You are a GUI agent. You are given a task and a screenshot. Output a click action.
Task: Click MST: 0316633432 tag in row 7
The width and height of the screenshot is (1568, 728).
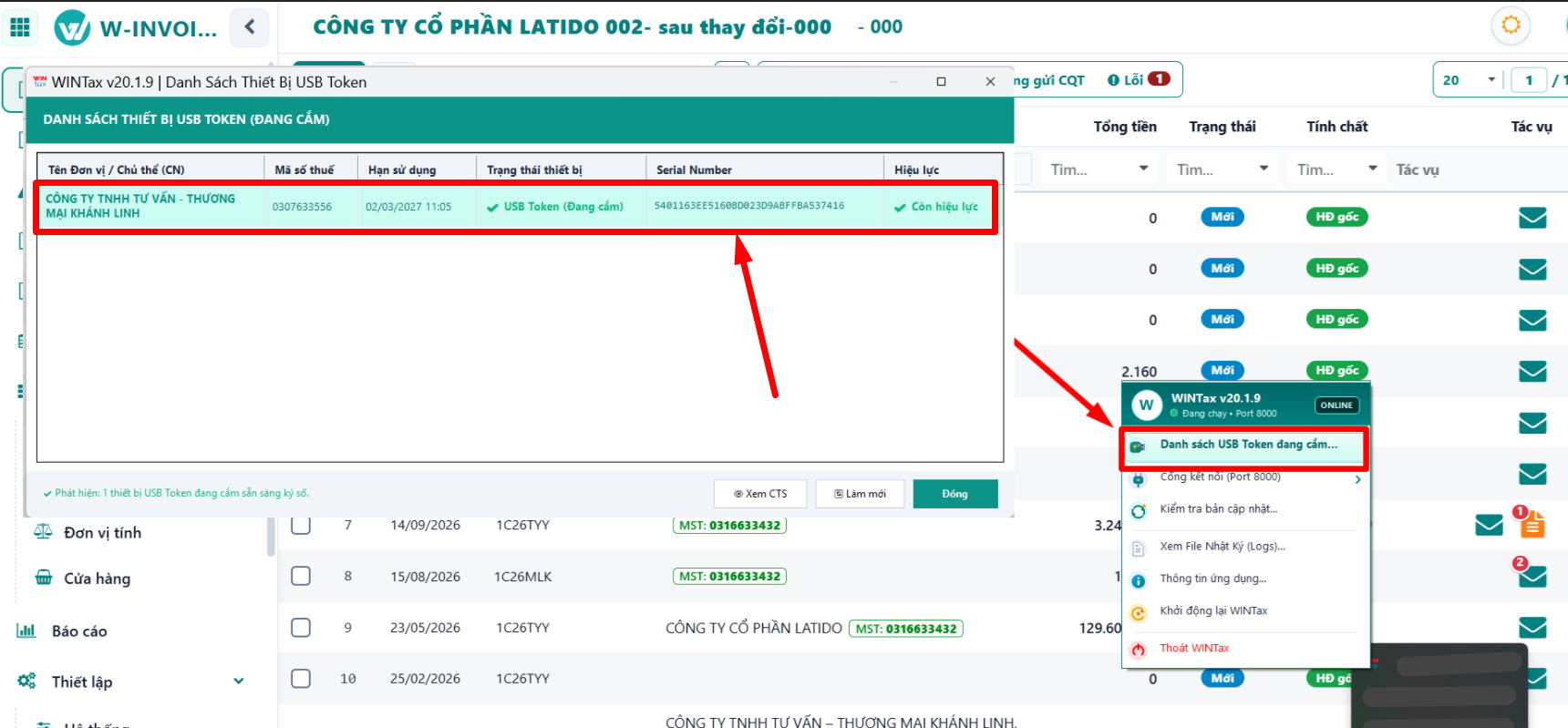click(x=729, y=525)
